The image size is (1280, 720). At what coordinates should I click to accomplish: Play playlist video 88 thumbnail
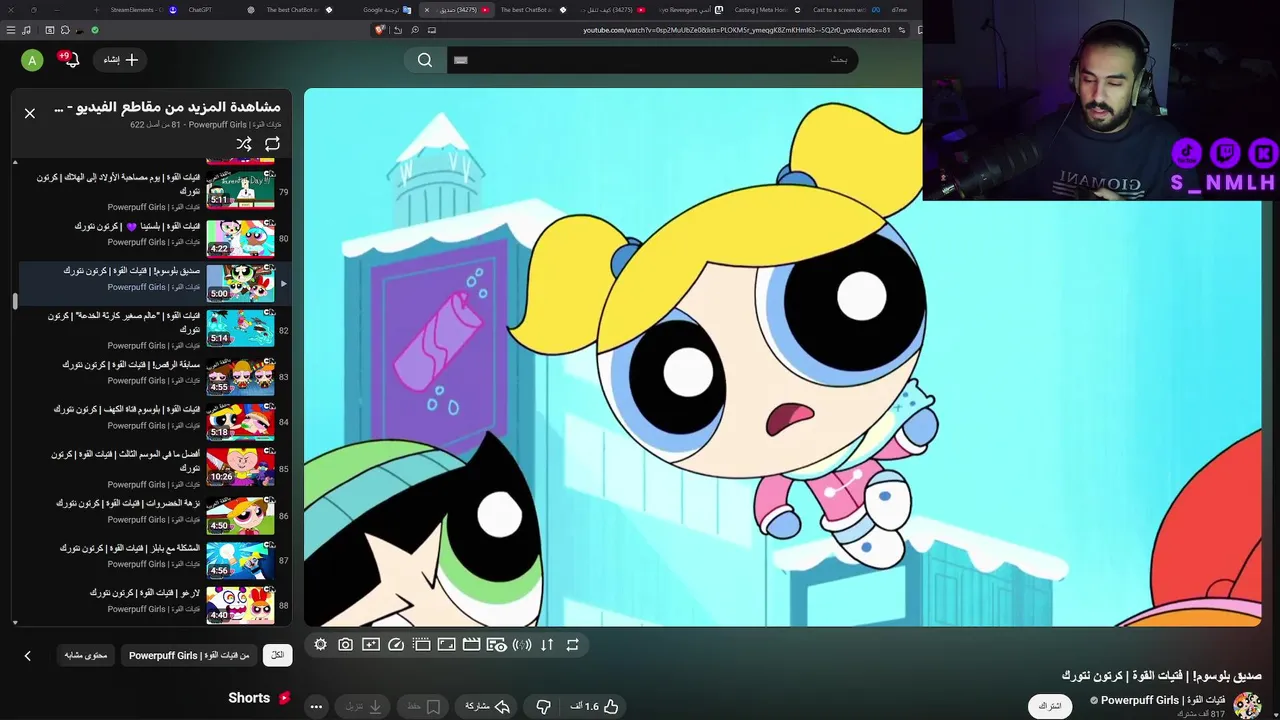pos(240,605)
